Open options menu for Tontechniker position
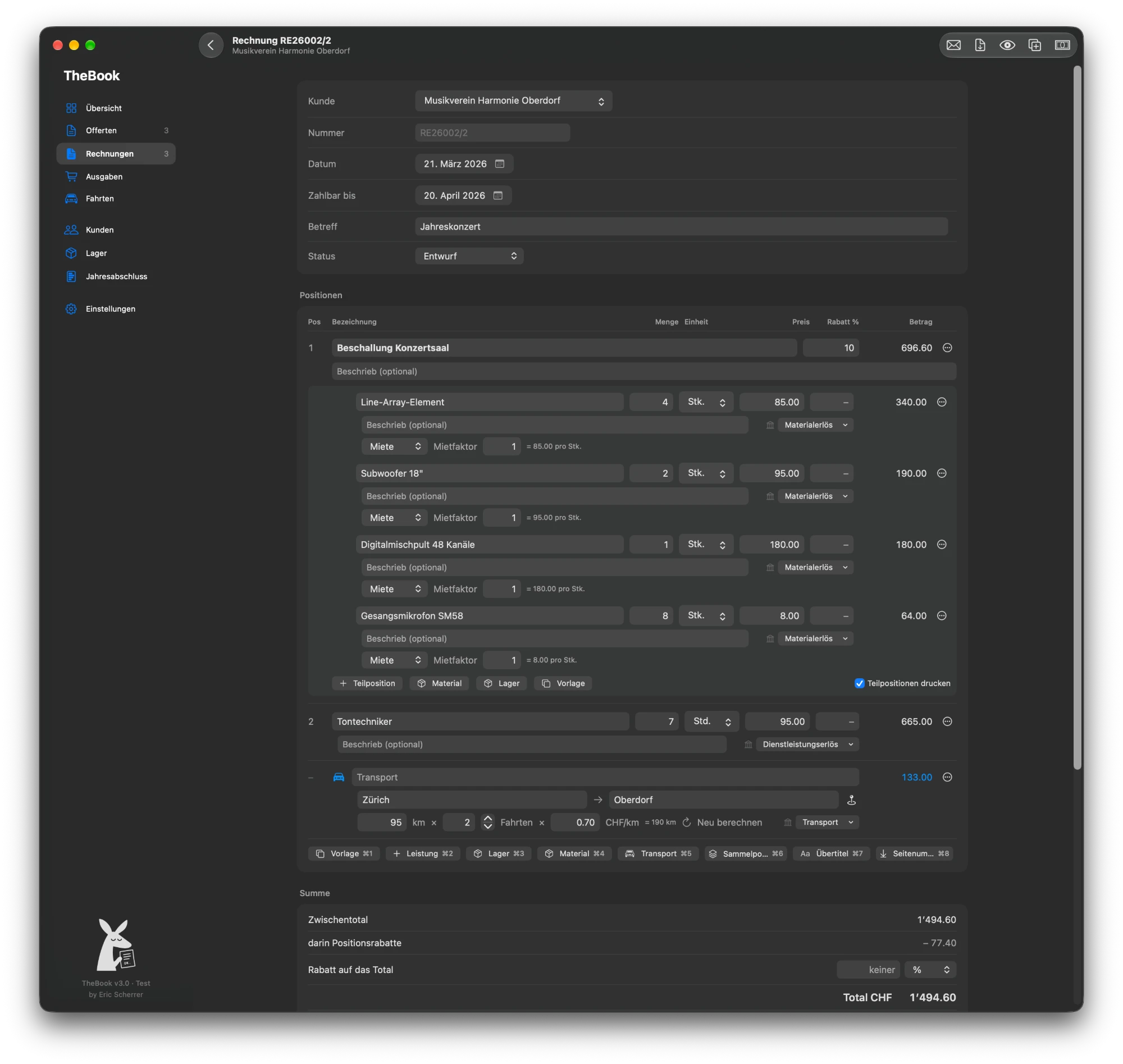The width and height of the screenshot is (1123, 1064). (947, 721)
